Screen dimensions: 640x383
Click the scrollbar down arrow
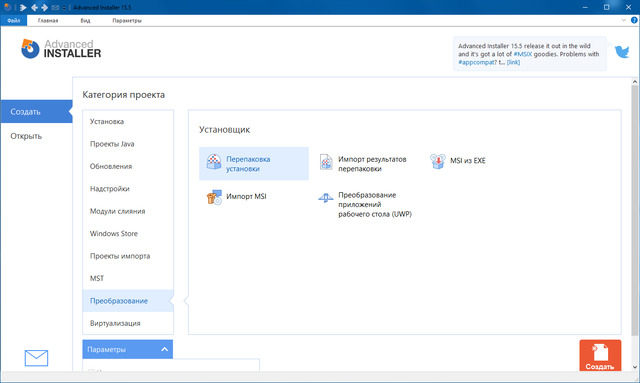(x=634, y=367)
